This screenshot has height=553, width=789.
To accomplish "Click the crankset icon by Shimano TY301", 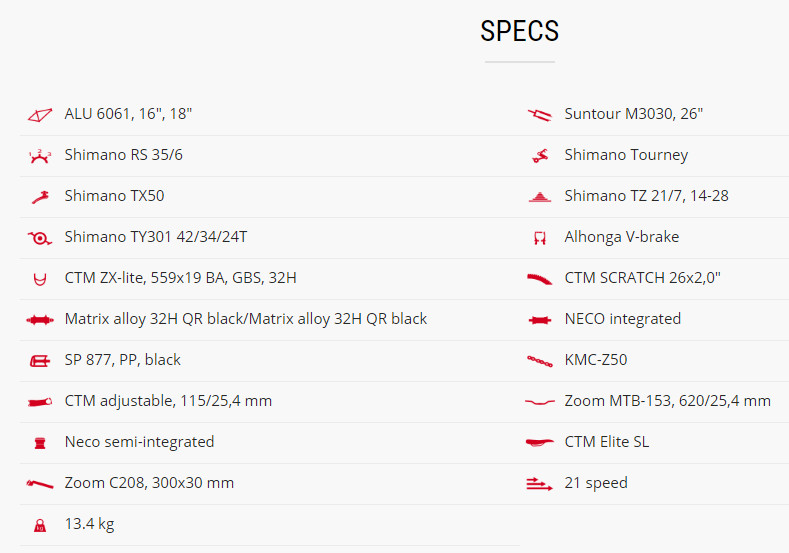I will [x=39, y=238].
